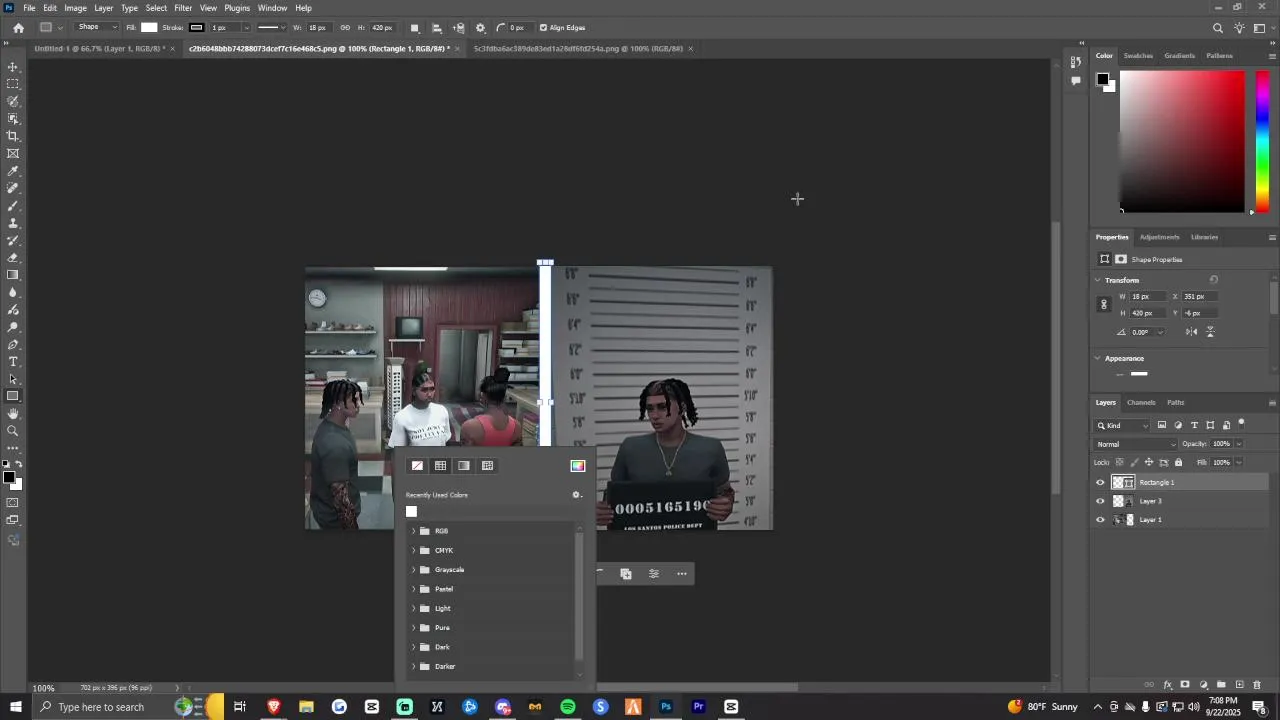The width and height of the screenshot is (1280, 720).
Task: Open Spotify from the taskbar
Action: (x=568, y=707)
